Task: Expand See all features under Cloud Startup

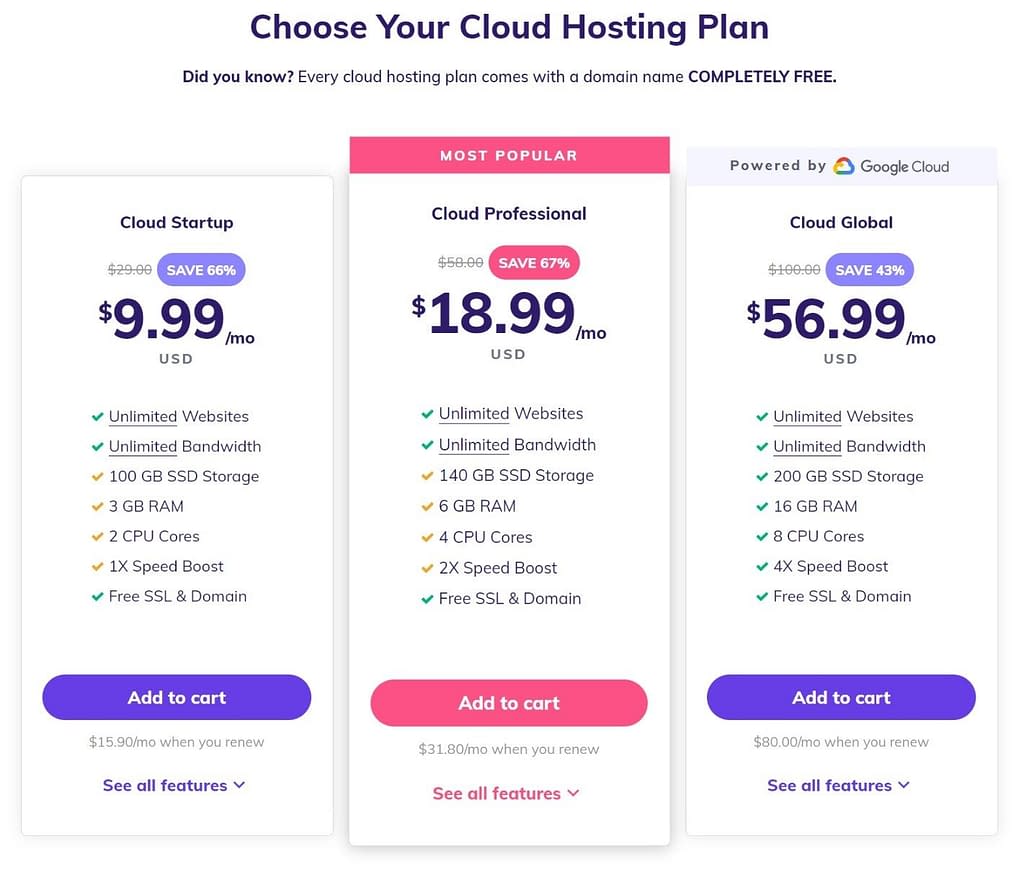Action: pyautogui.click(x=174, y=785)
